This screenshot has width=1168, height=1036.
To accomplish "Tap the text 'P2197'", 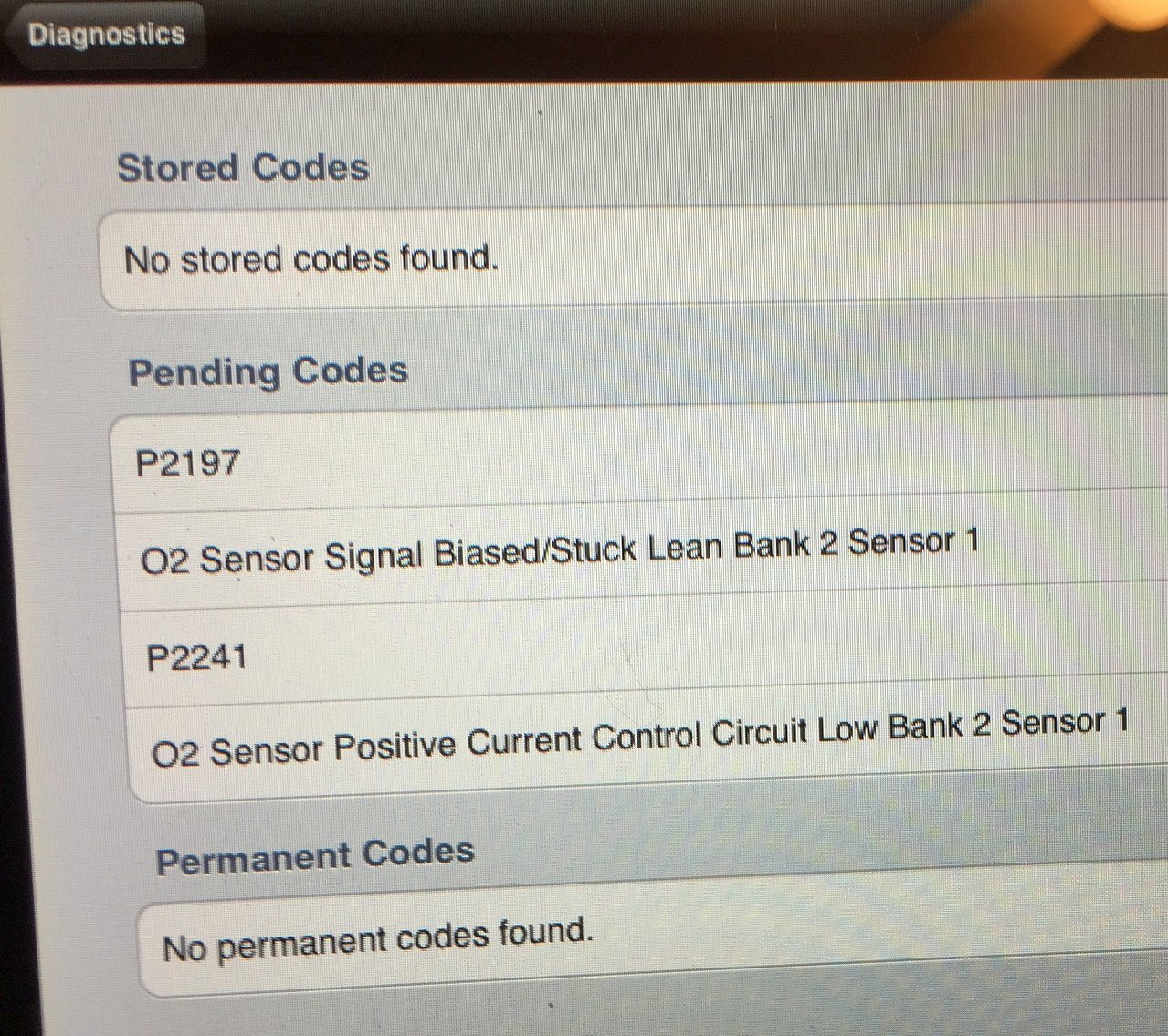I will [188, 463].
